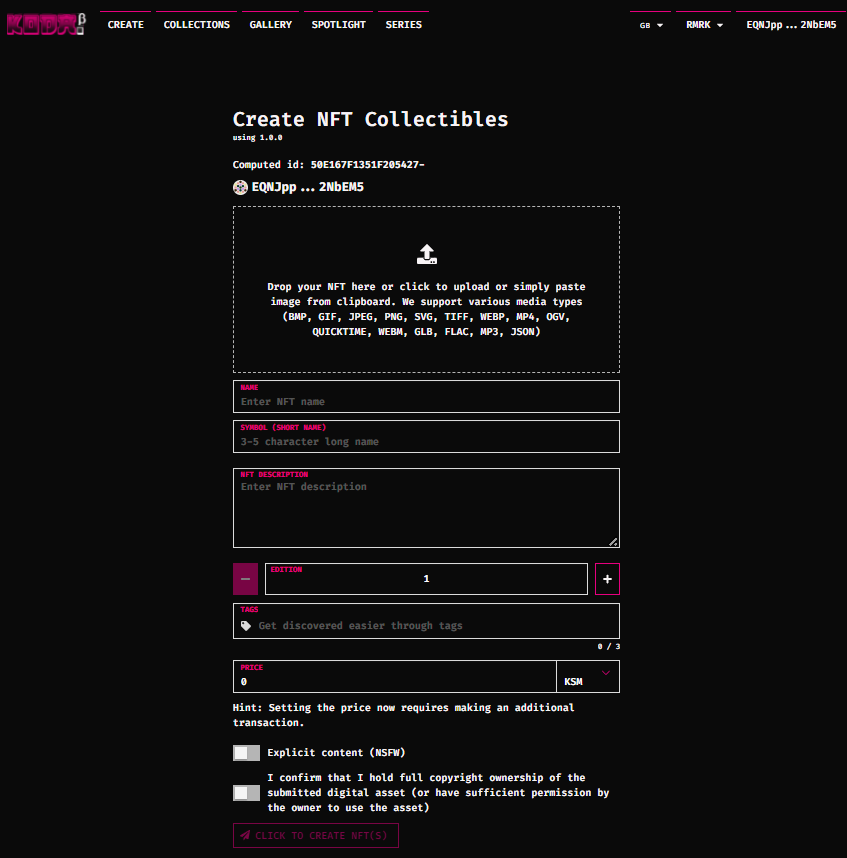Click the upload icon in drop zone
Viewport: 847px width, 858px height.
click(x=426, y=254)
